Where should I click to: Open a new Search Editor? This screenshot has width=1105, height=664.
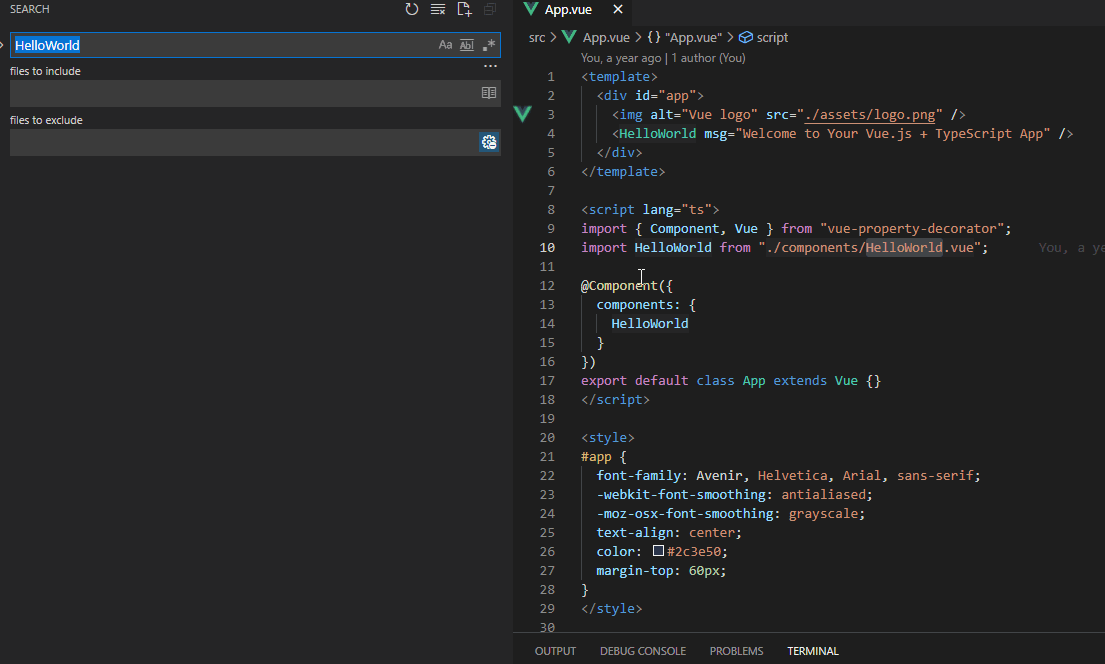click(464, 9)
